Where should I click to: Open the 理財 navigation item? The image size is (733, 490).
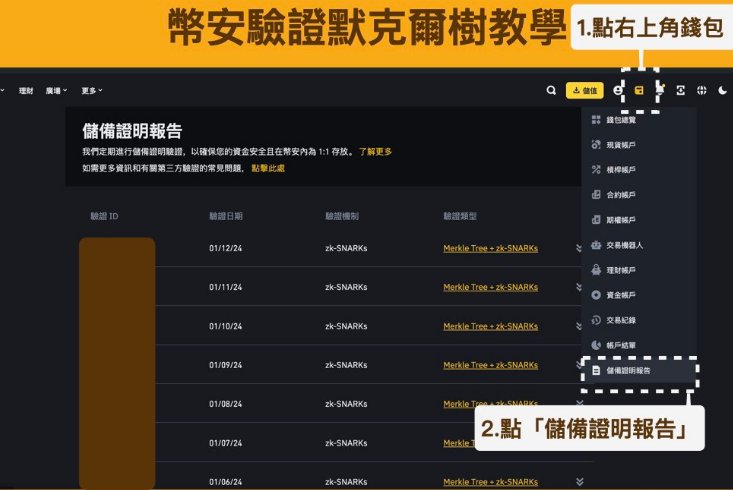[x=26, y=91]
